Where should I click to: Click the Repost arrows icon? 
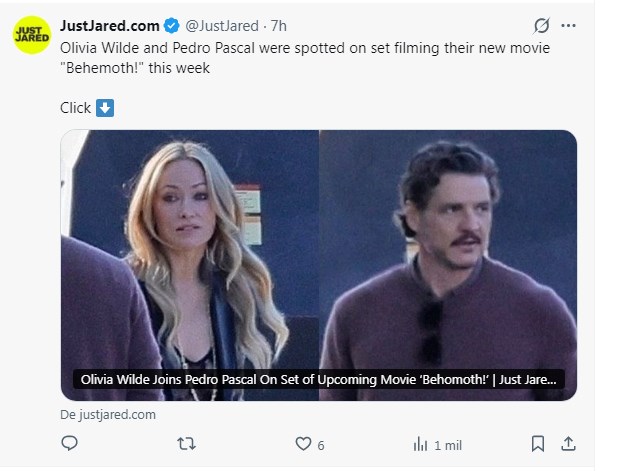185,443
